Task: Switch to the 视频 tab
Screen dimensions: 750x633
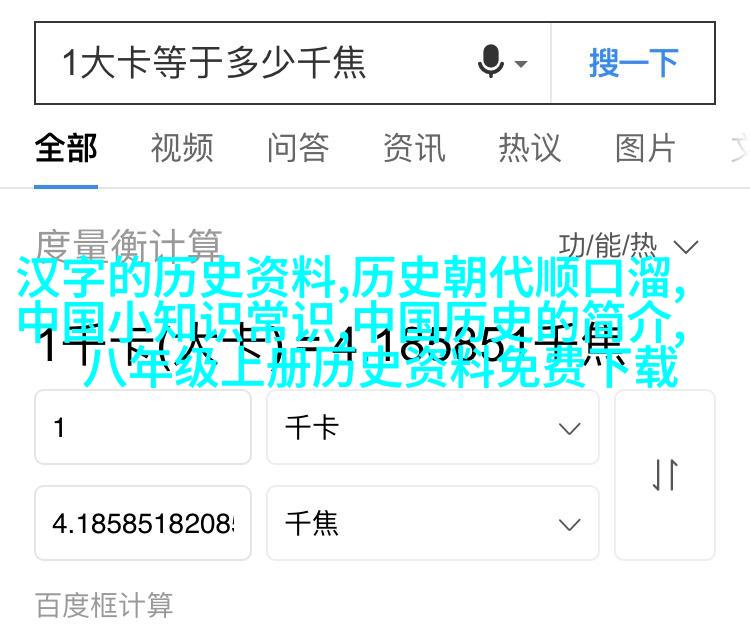Action: pos(182,148)
